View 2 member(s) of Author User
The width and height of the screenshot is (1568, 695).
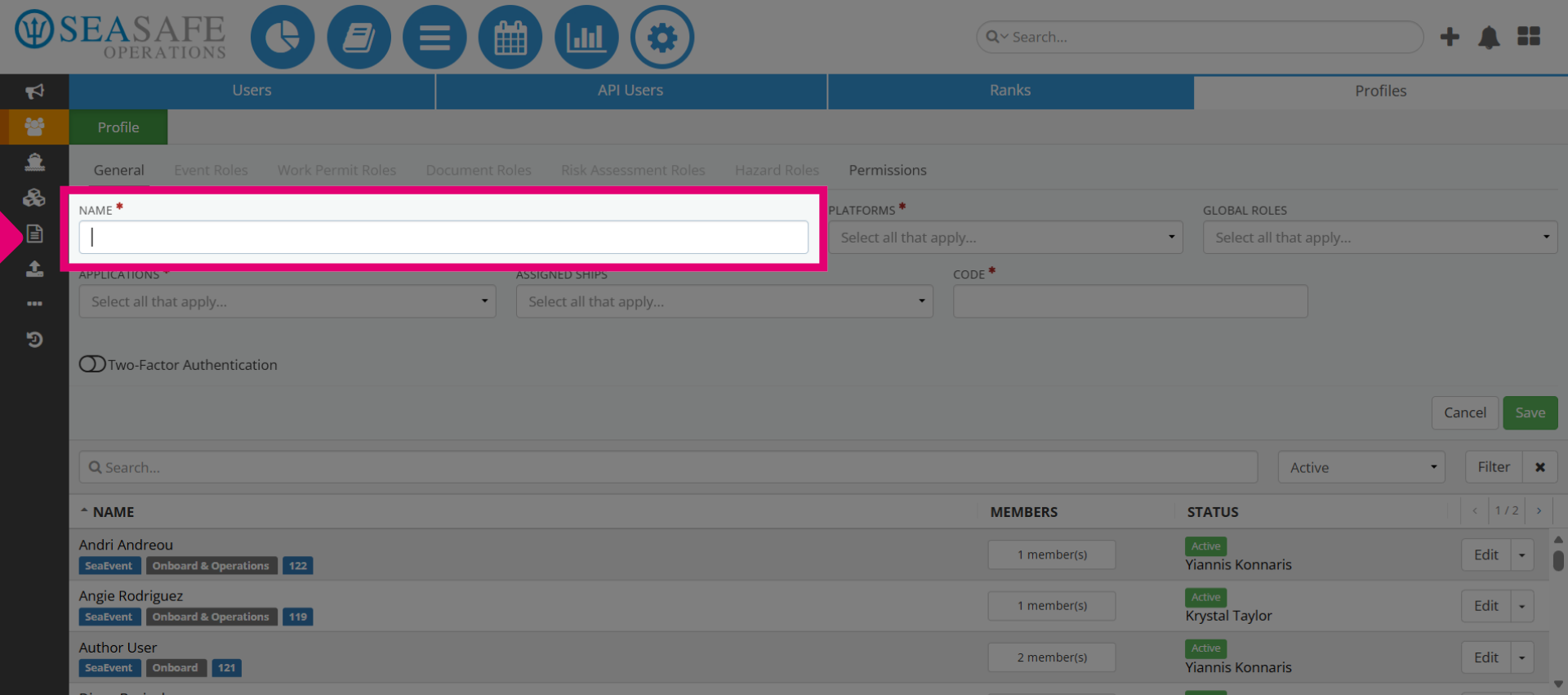[1052, 657]
